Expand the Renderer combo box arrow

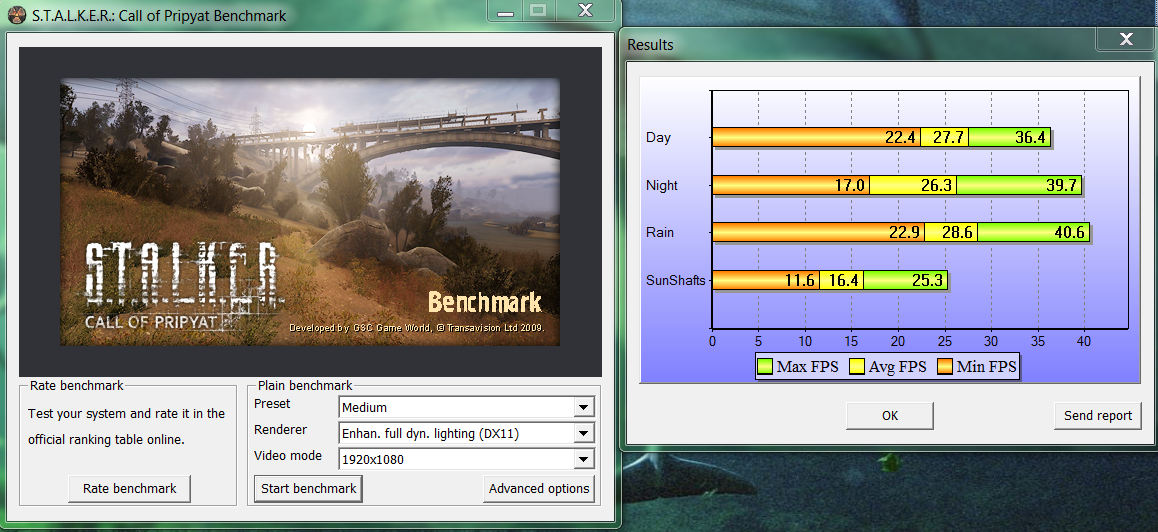tap(583, 433)
